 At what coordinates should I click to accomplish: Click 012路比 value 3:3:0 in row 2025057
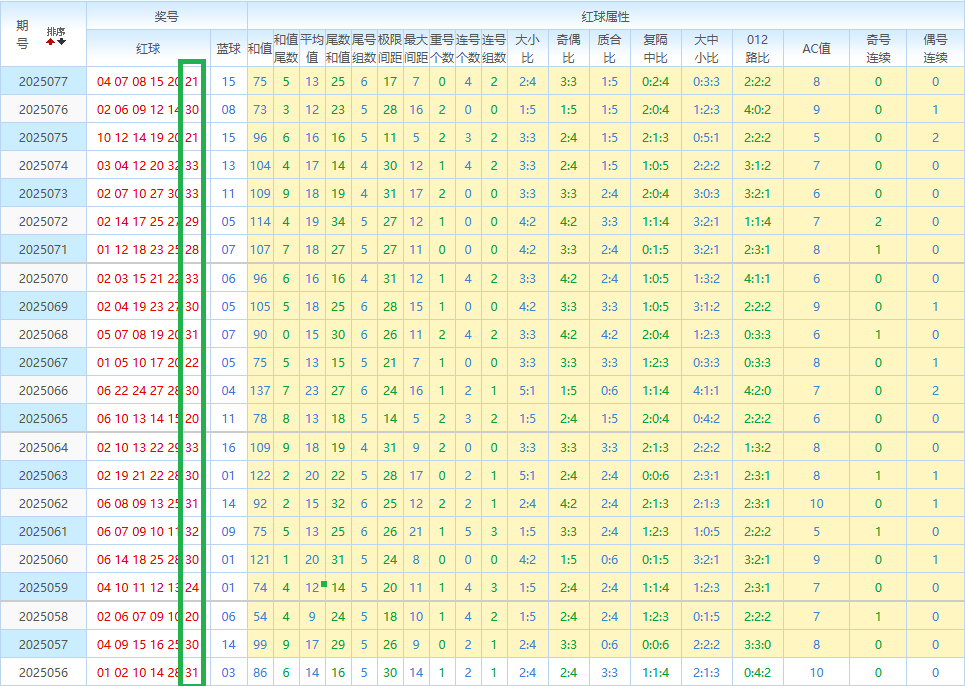tap(758, 645)
